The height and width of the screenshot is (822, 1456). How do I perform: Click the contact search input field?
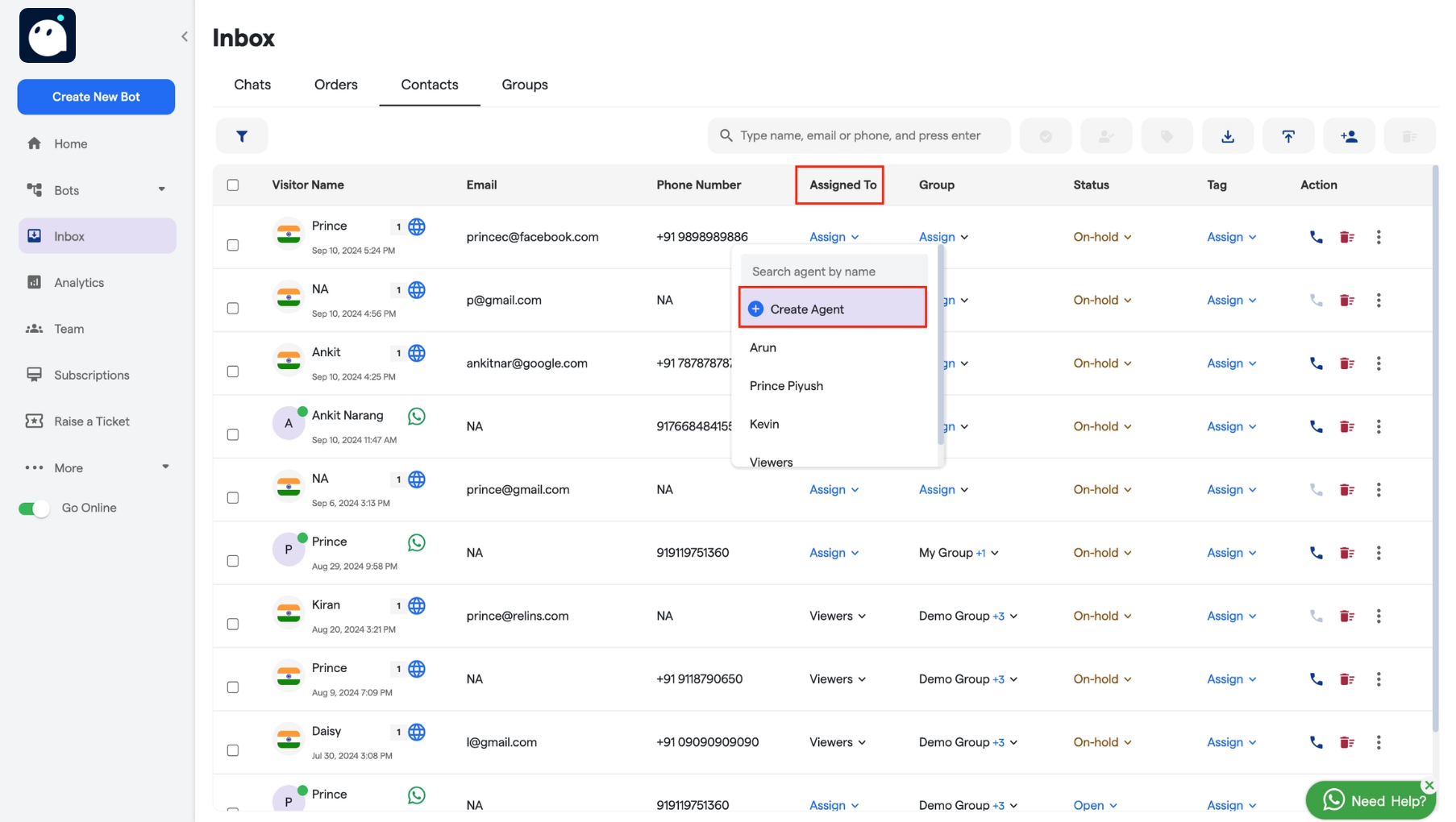coord(859,135)
